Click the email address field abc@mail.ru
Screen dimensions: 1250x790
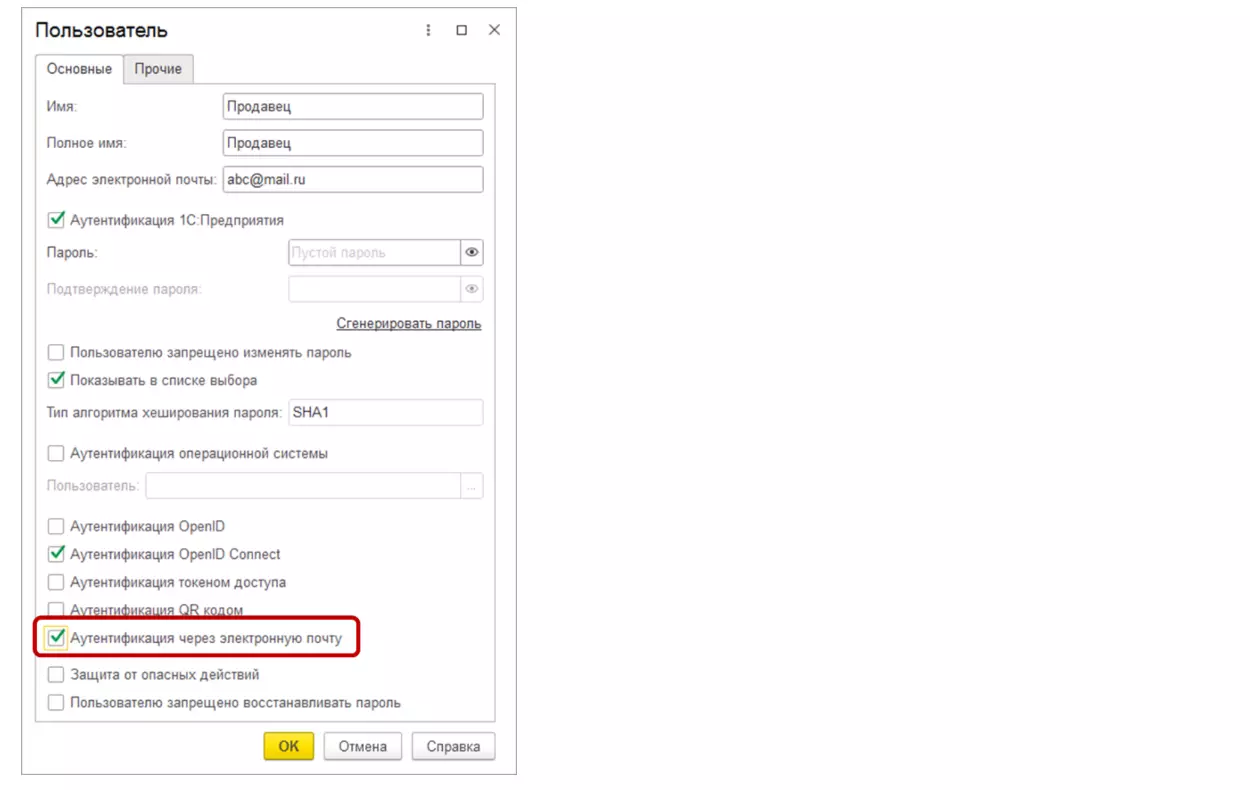[353, 180]
